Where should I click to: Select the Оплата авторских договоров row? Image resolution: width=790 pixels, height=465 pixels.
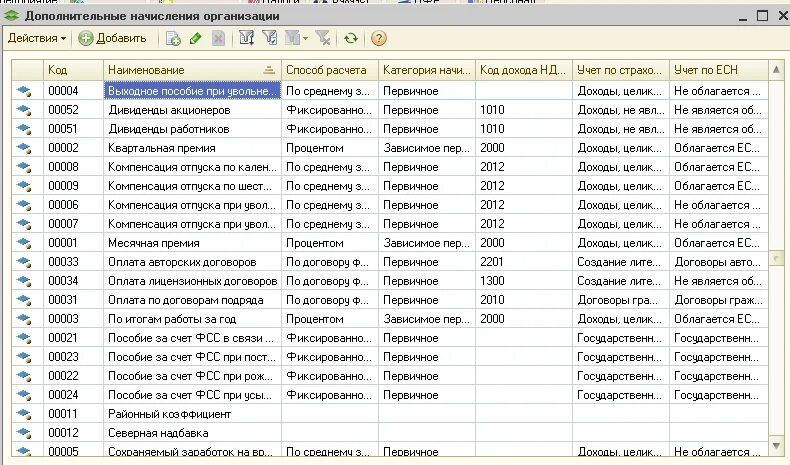[x=390, y=262]
